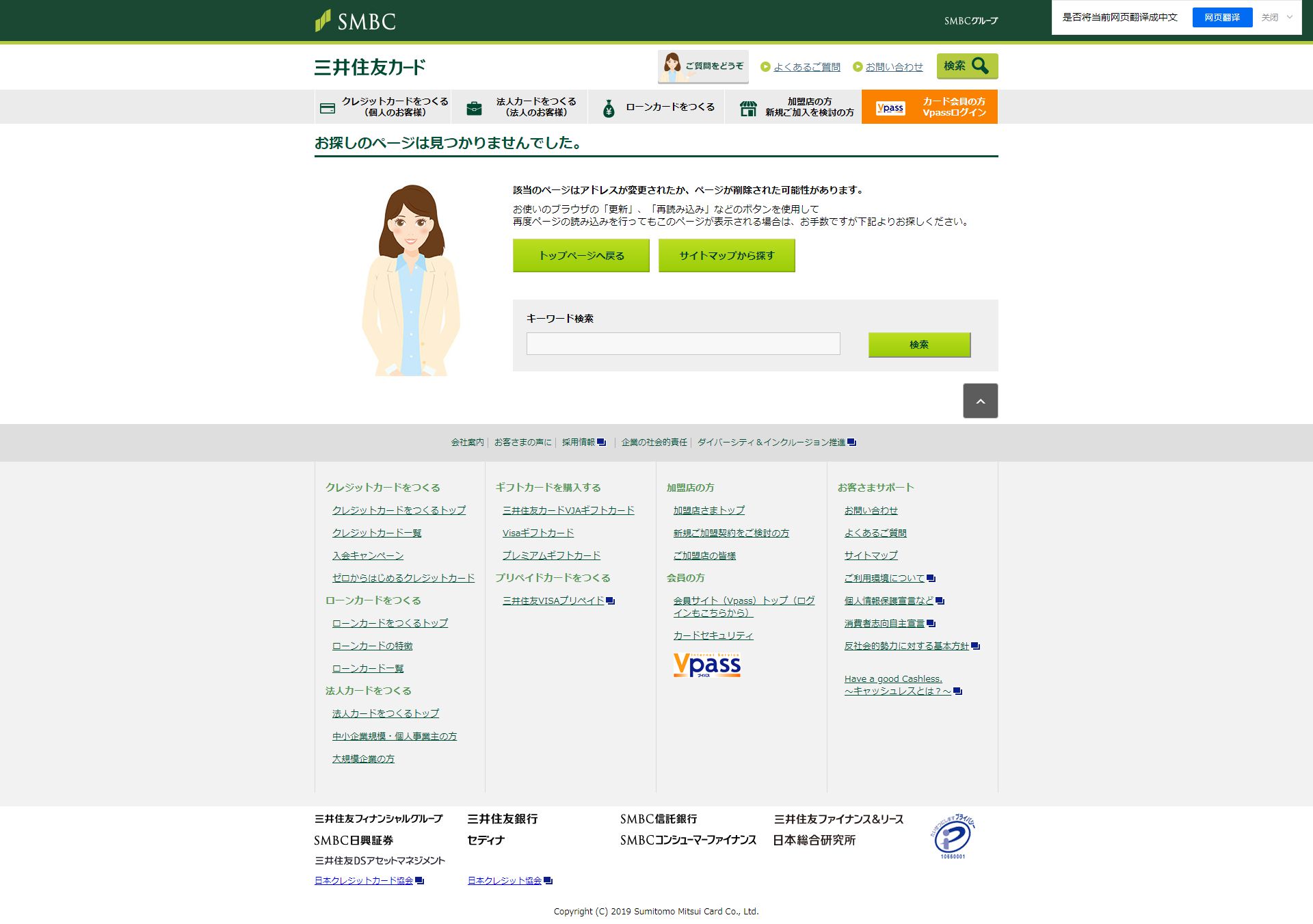The image size is (1313, 924).
Task: Open 会員サイト（Vpass）トップ link
Action: (x=744, y=607)
